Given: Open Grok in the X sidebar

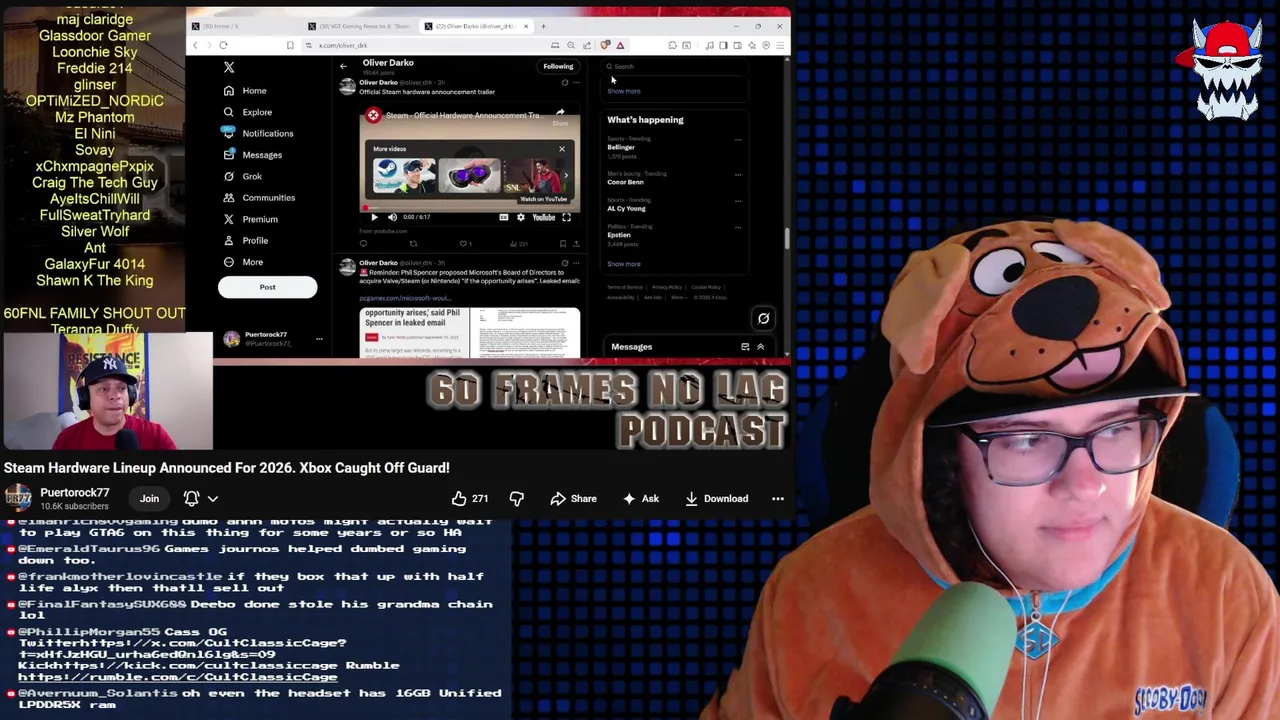Looking at the screenshot, I should click(x=242, y=176).
